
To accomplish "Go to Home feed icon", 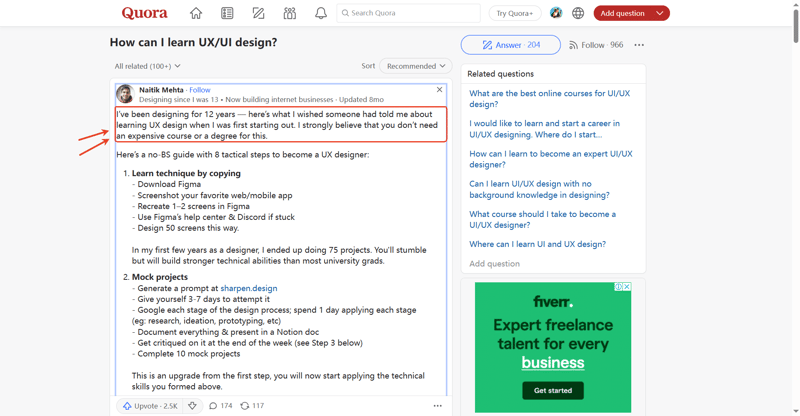I will (x=196, y=13).
